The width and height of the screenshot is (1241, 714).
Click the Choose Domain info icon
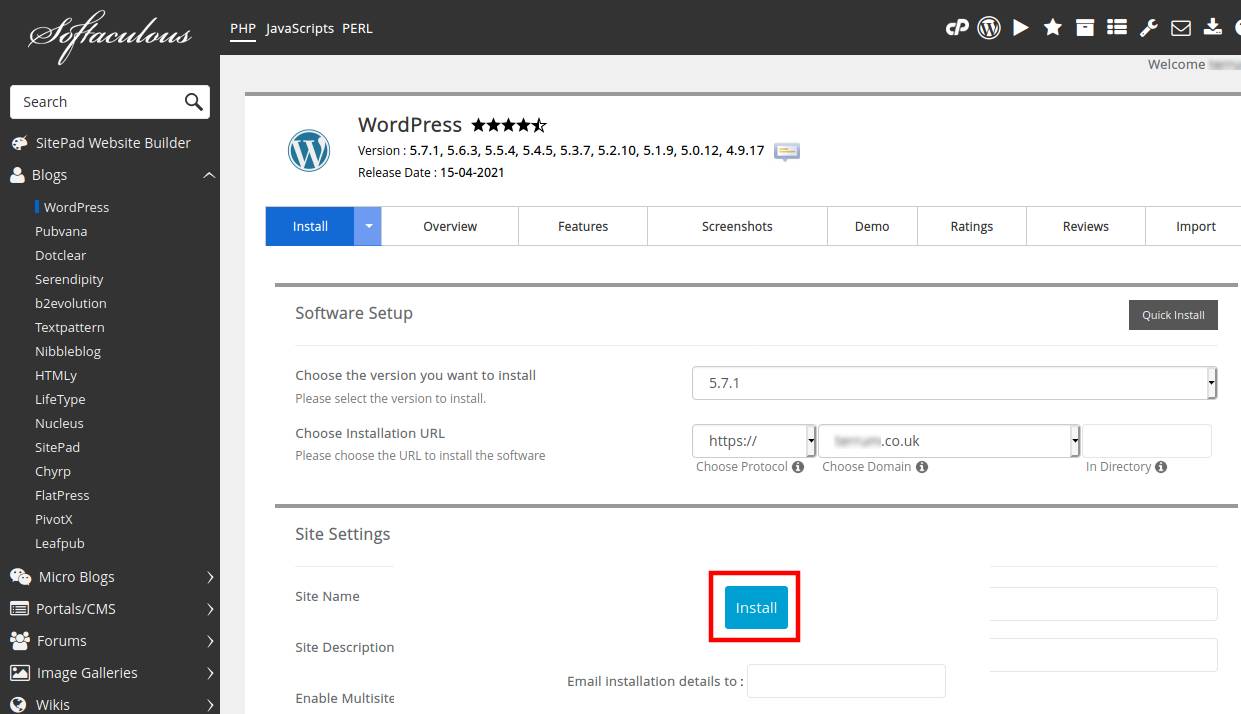click(x=922, y=467)
